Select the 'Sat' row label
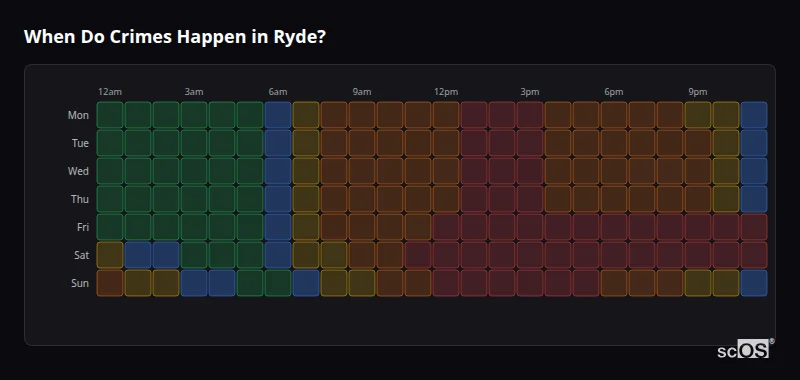The height and width of the screenshot is (380, 800). coord(82,255)
